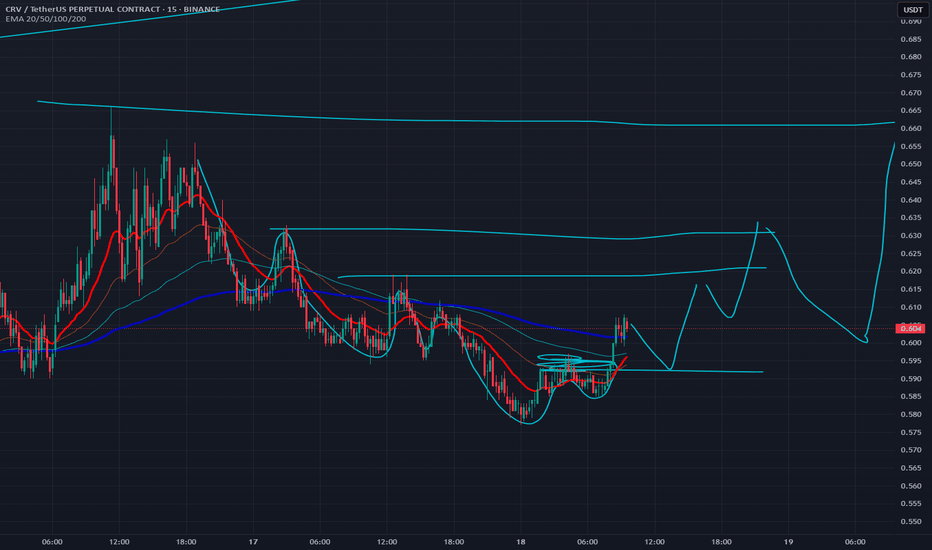Screen dimensions: 932x550
Task: Click the 0.630 price axis label
Action: point(911,235)
